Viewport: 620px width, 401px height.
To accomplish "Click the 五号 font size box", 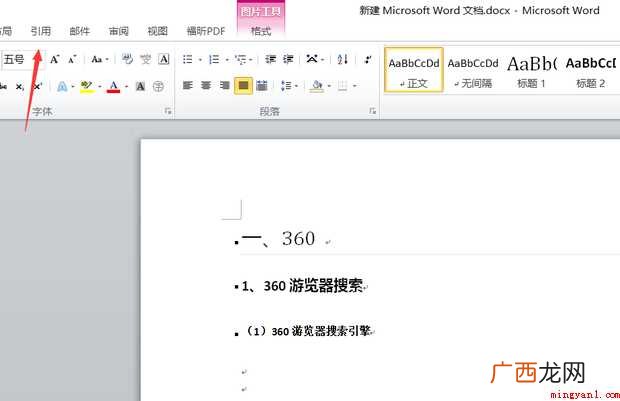I will pyautogui.click(x=21, y=59).
